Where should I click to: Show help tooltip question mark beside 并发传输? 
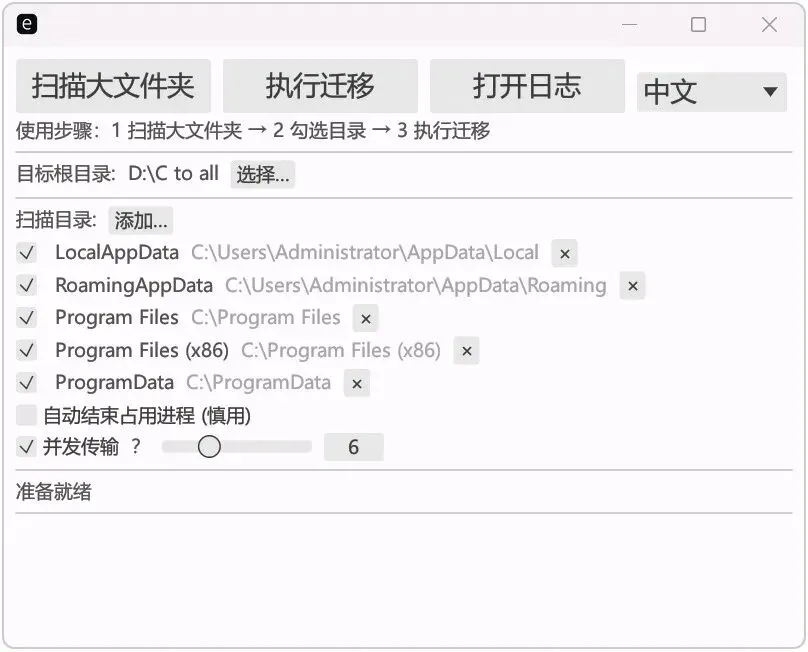coord(136,446)
